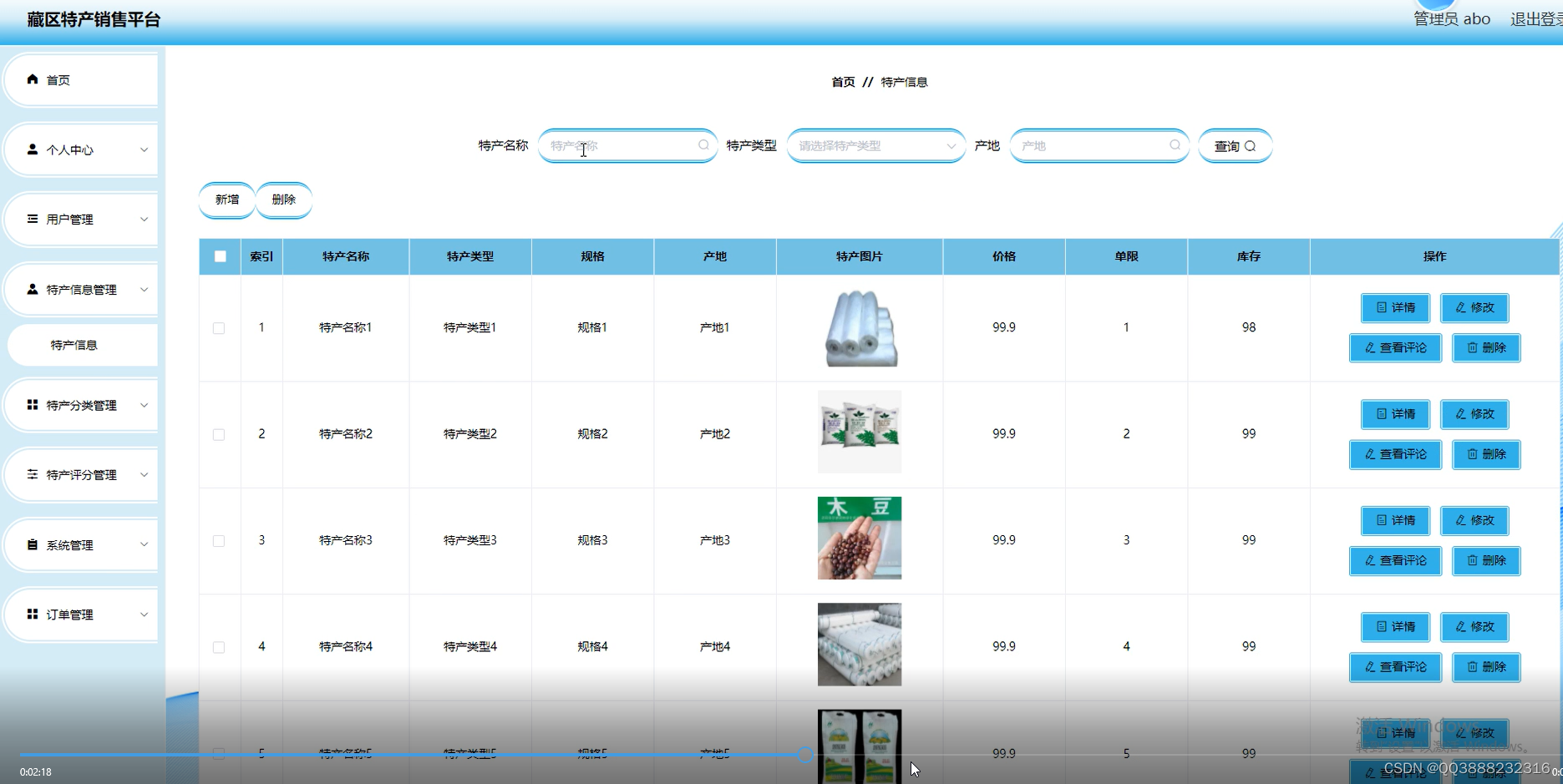Click 修改 edit button for 特产名称1
The image size is (1563, 784).
(1474, 307)
